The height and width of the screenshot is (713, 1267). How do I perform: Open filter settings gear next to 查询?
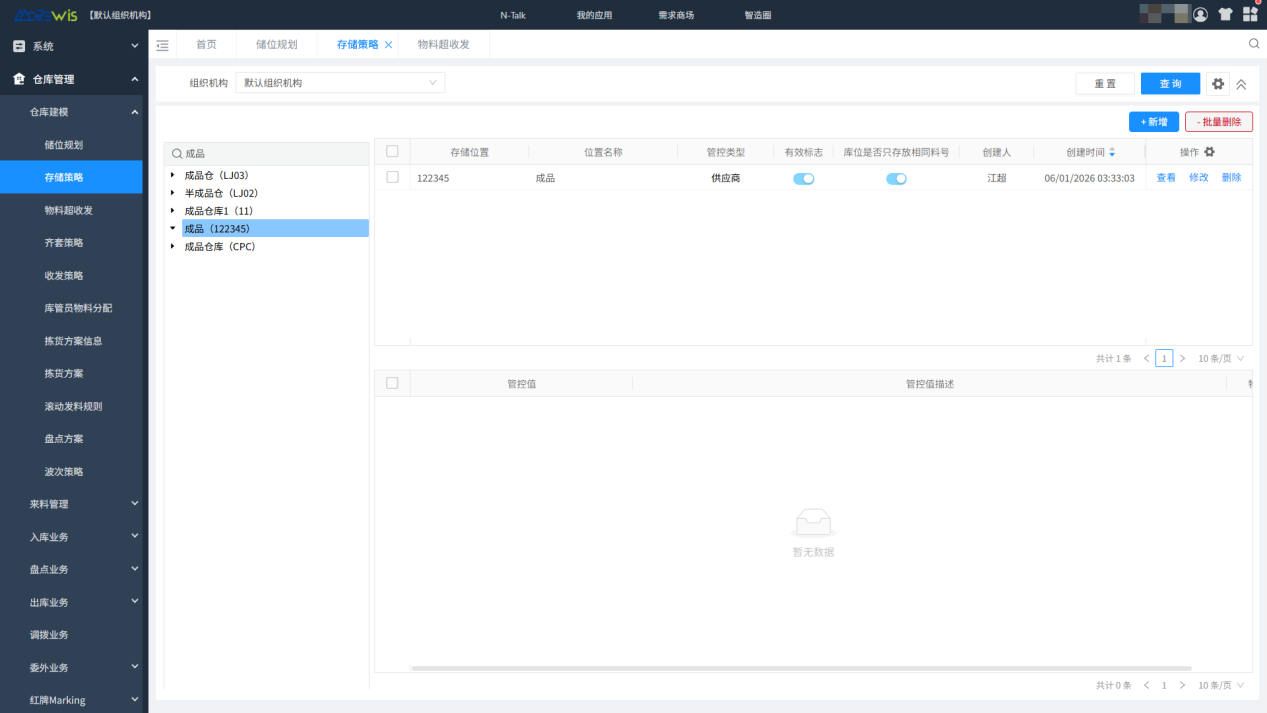pyautogui.click(x=1218, y=84)
